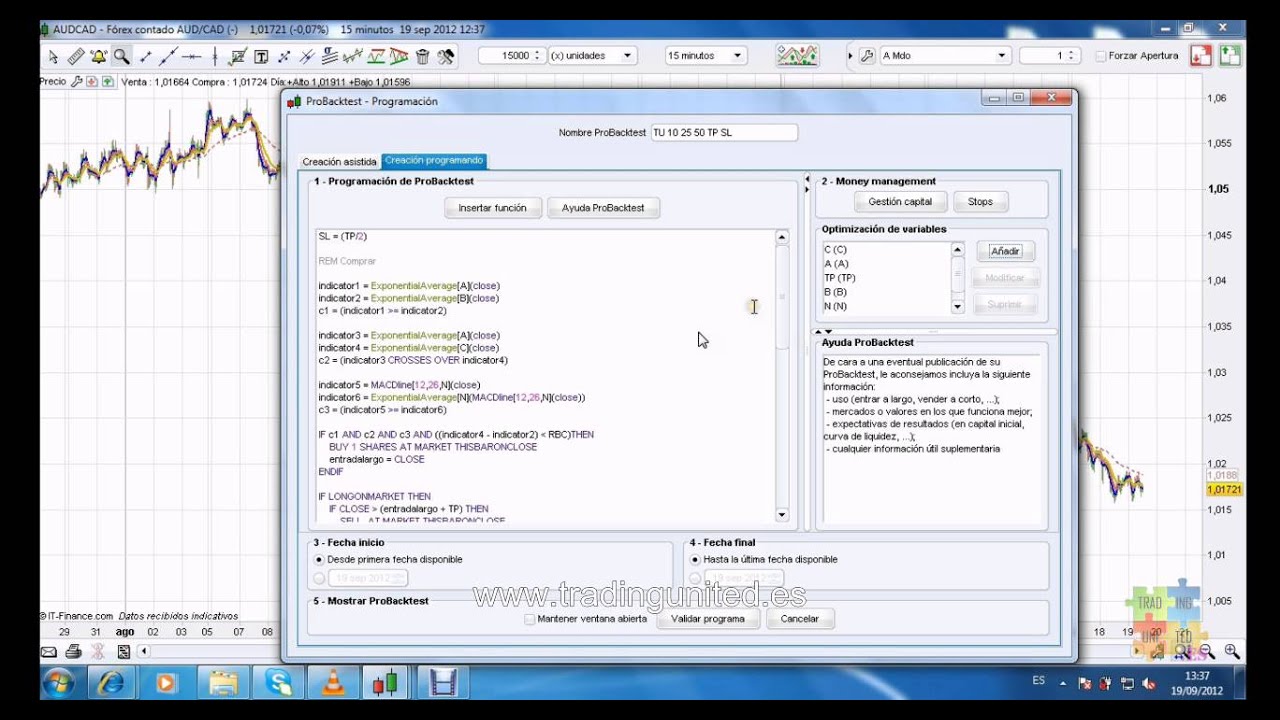Toggle the Forzar Apertura checkbox
Screen dimensions: 1280x720
pos(1101,56)
